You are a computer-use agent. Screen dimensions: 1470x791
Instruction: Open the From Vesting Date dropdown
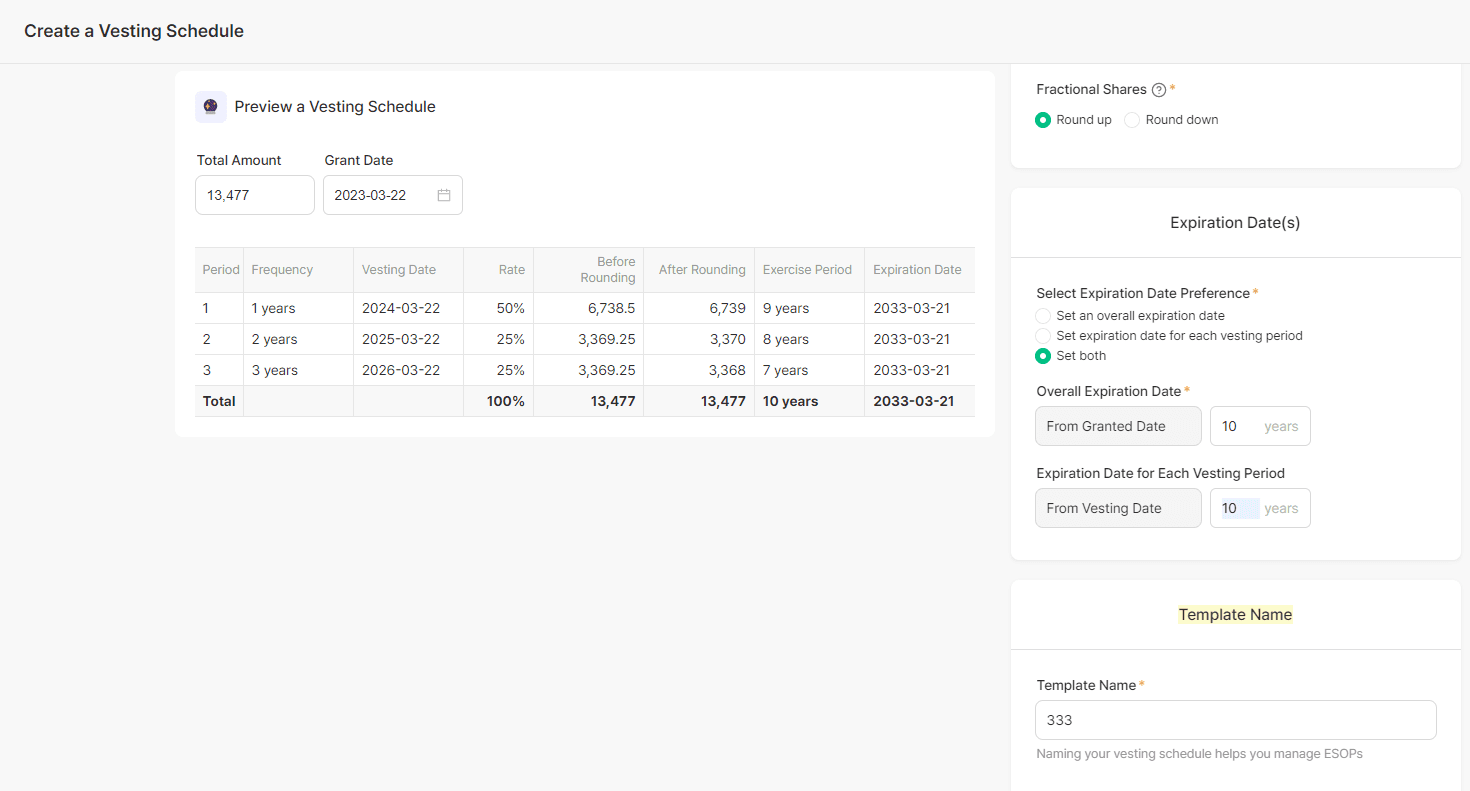click(1118, 508)
